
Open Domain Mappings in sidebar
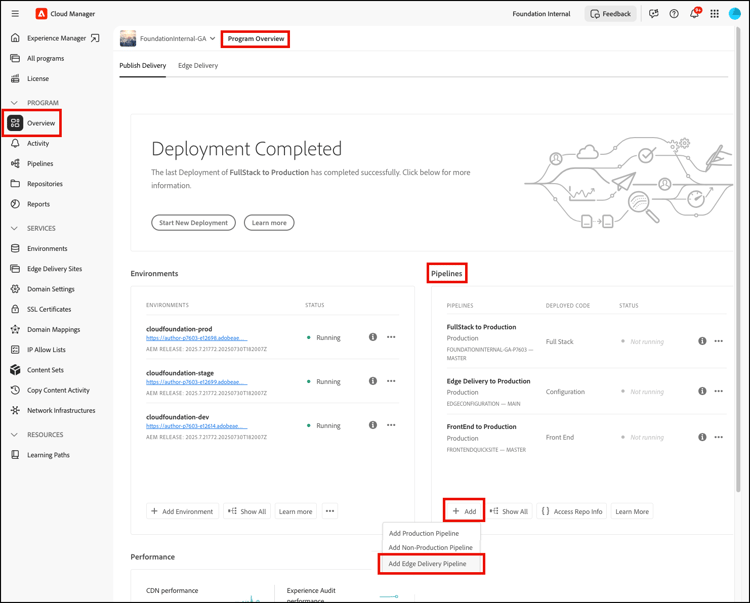[x=53, y=329]
